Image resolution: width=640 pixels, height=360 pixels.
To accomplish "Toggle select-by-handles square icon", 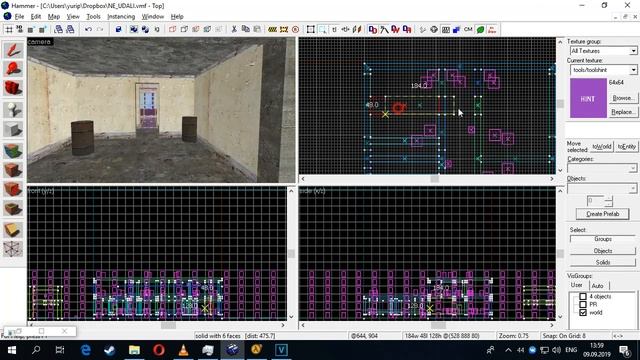I will point(311,29).
